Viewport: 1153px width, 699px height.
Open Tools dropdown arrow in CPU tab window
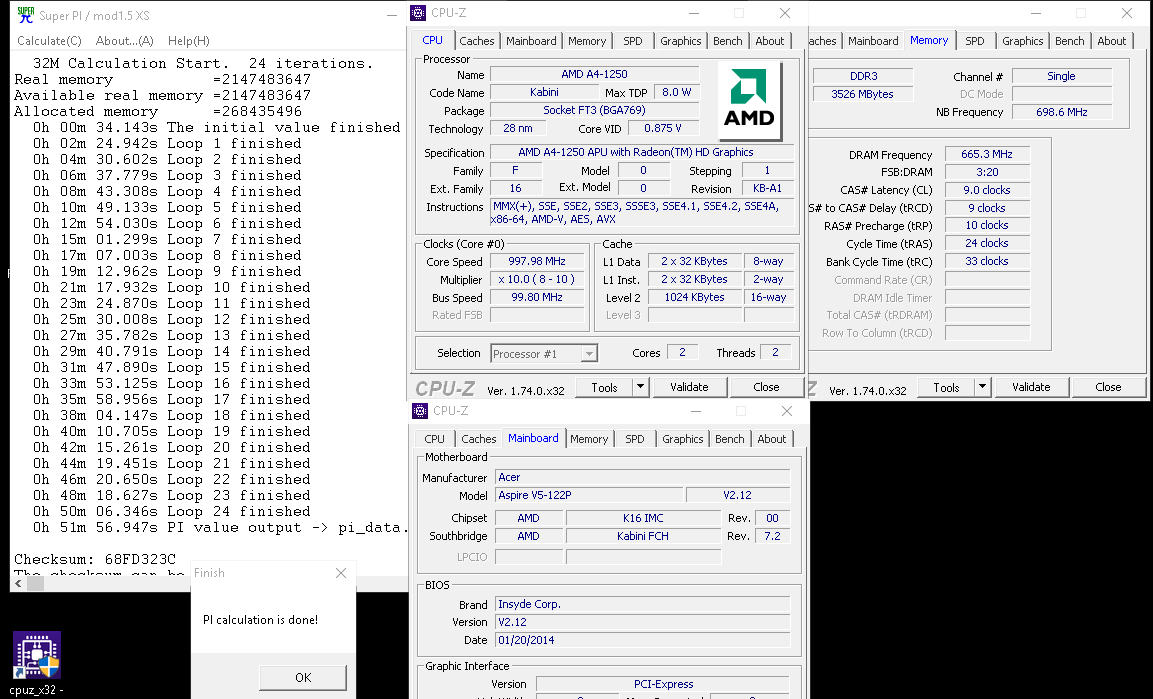click(640, 387)
